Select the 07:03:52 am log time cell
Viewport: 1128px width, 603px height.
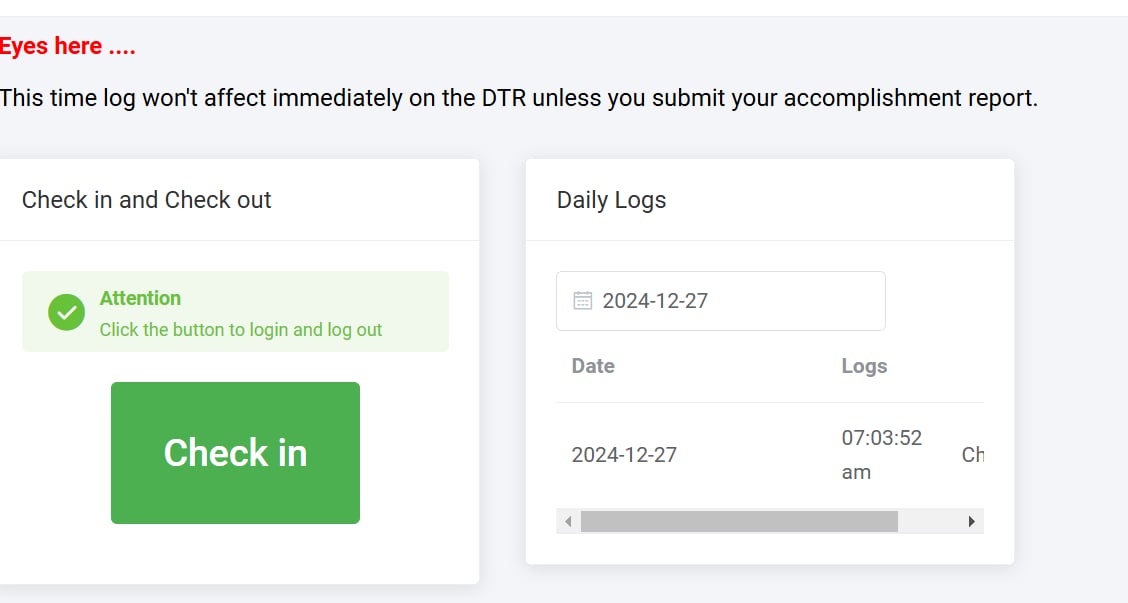[881, 455]
